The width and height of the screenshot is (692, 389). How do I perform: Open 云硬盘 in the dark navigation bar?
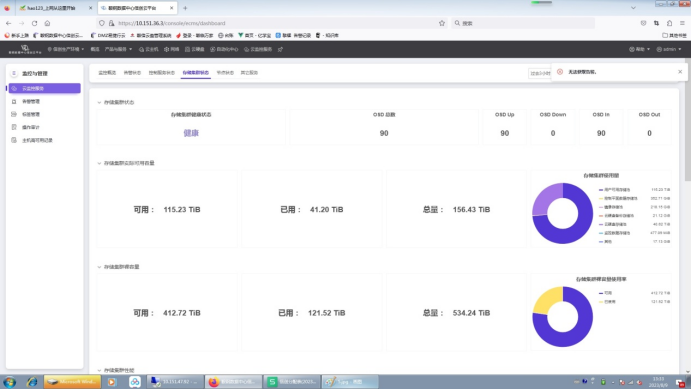tap(195, 49)
